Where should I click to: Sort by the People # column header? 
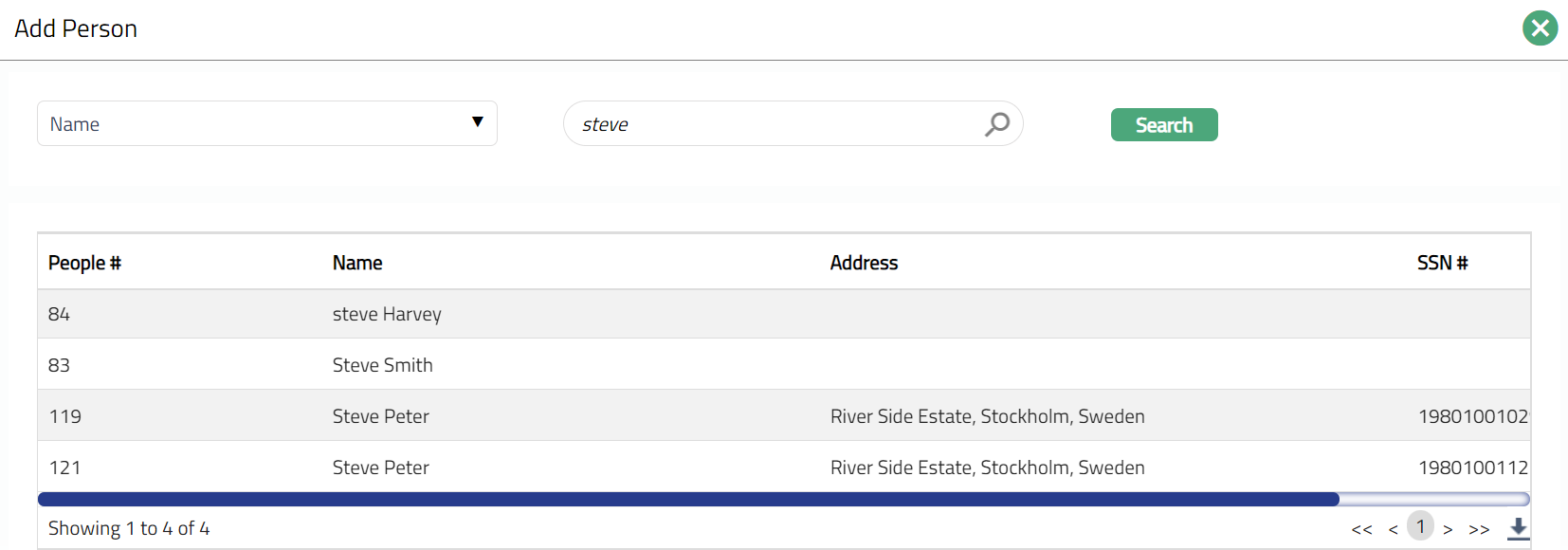click(x=84, y=263)
